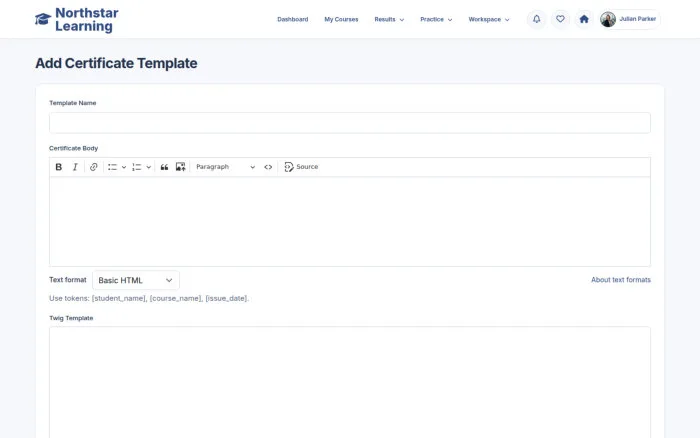700x438 pixels.
Task: Expand the Practice menu
Action: click(436, 19)
